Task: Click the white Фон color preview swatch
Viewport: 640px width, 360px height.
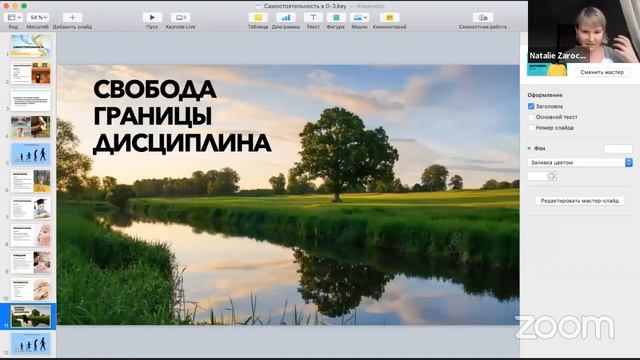Action: [x=618, y=149]
